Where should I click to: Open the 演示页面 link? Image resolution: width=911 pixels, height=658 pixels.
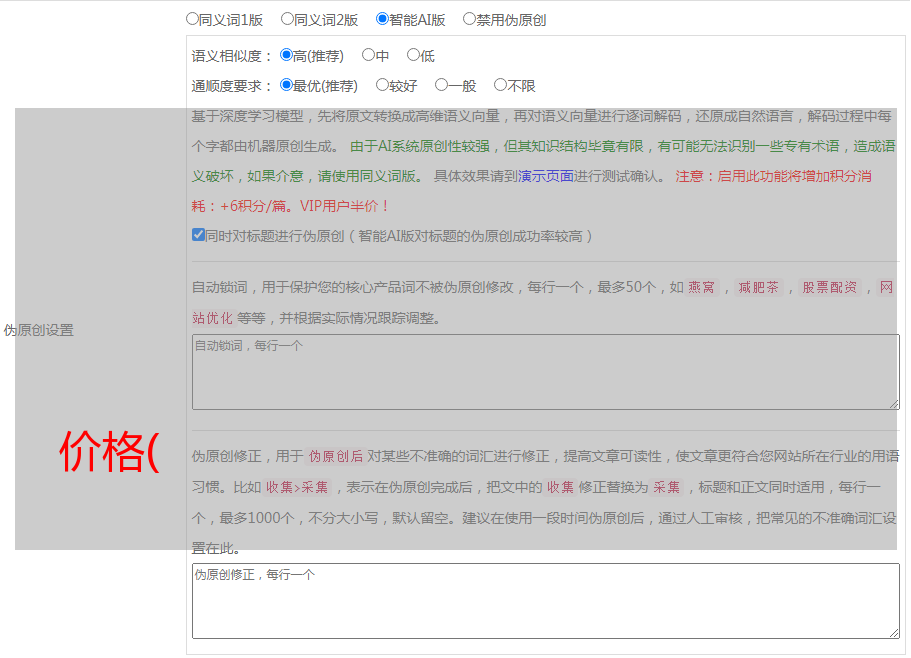(545, 176)
